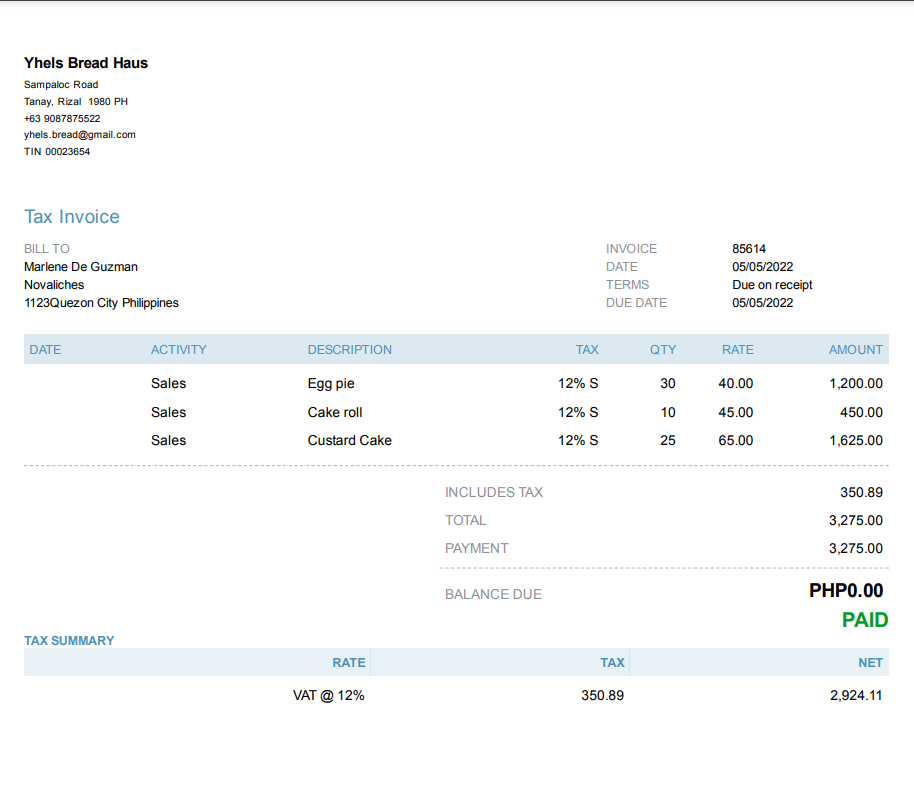Click the INCLUDES TAX label
914x787 pixels.
tap(494, 493)
